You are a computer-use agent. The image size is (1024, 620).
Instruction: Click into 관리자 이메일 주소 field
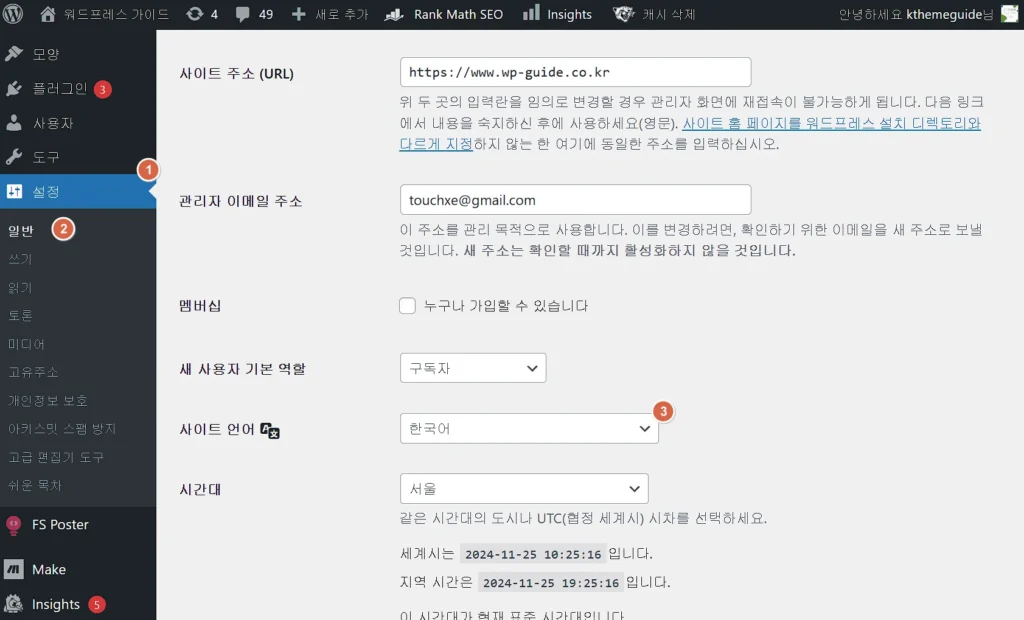point(575,200)
